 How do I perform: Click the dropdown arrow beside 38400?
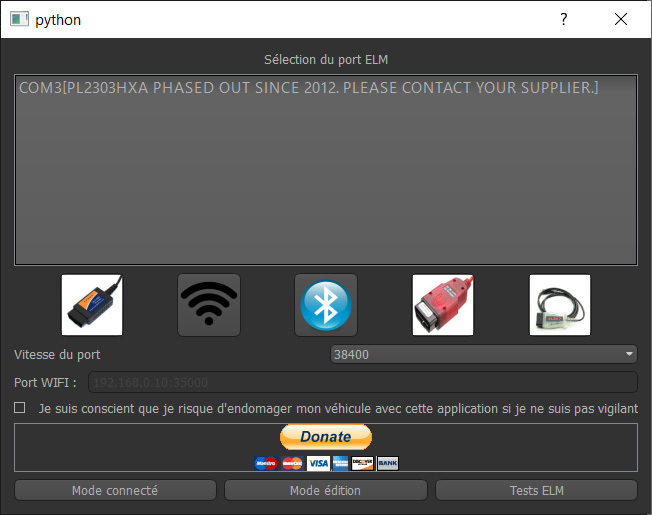click(629, 355)
